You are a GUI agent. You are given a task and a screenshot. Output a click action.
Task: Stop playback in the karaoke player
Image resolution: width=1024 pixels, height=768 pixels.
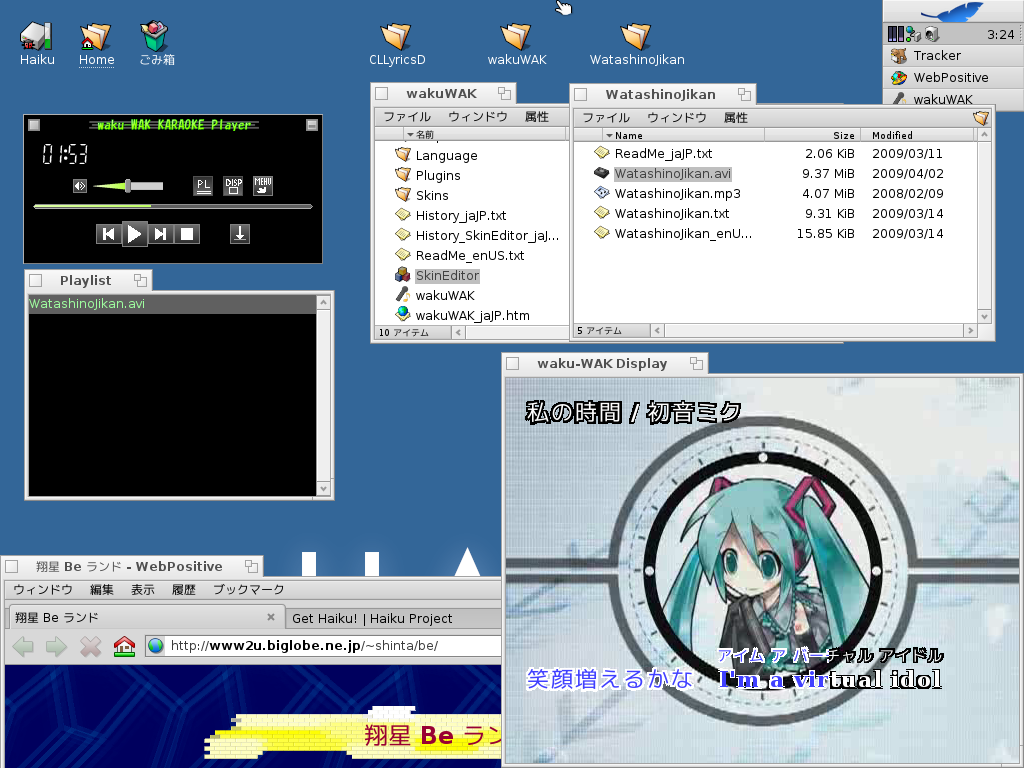point(187,234)
